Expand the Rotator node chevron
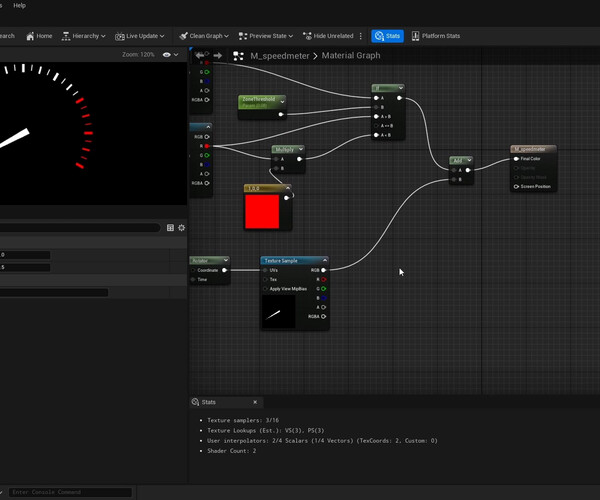 226,261
